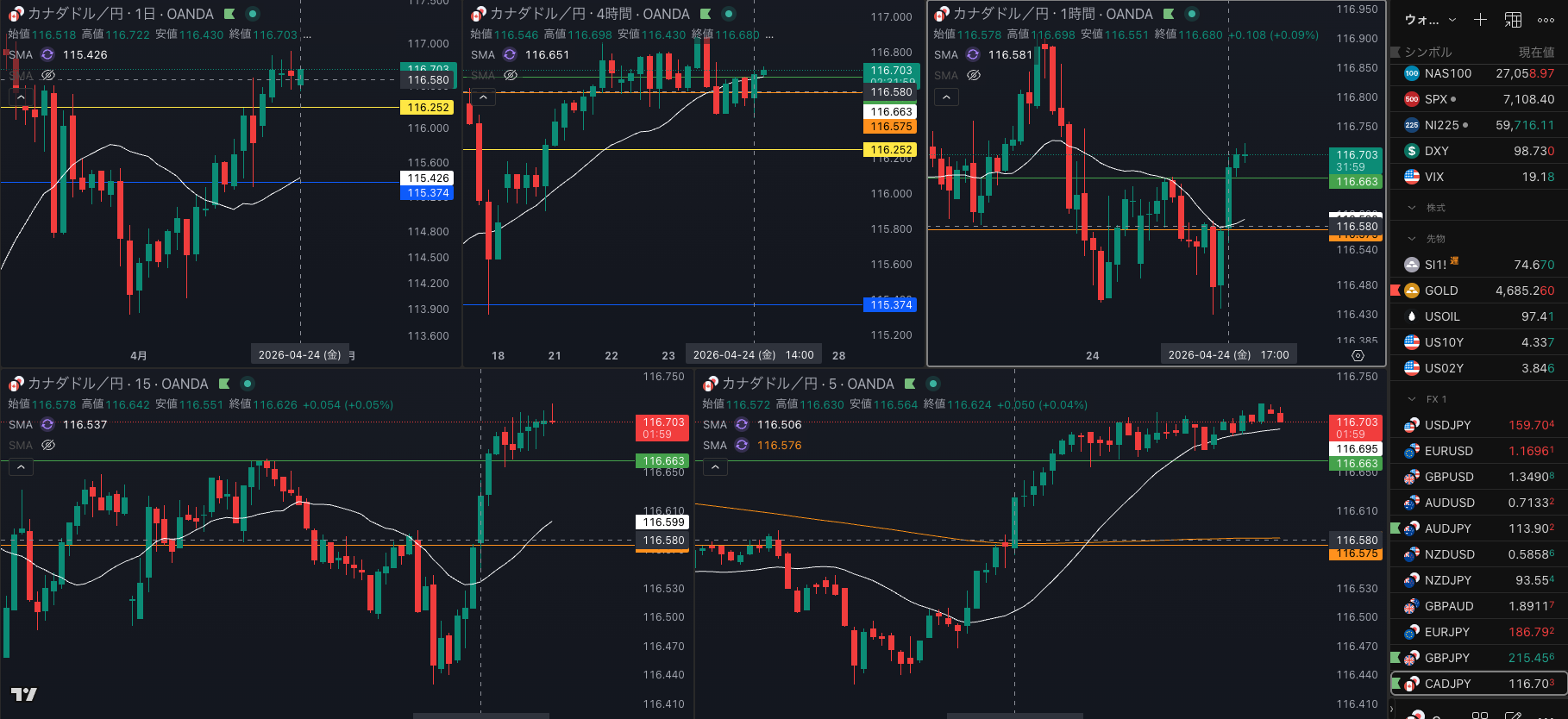Screen dimensions: 1568x719
Task: Expand the 先物 futures section
Action: click(1412, 239)
